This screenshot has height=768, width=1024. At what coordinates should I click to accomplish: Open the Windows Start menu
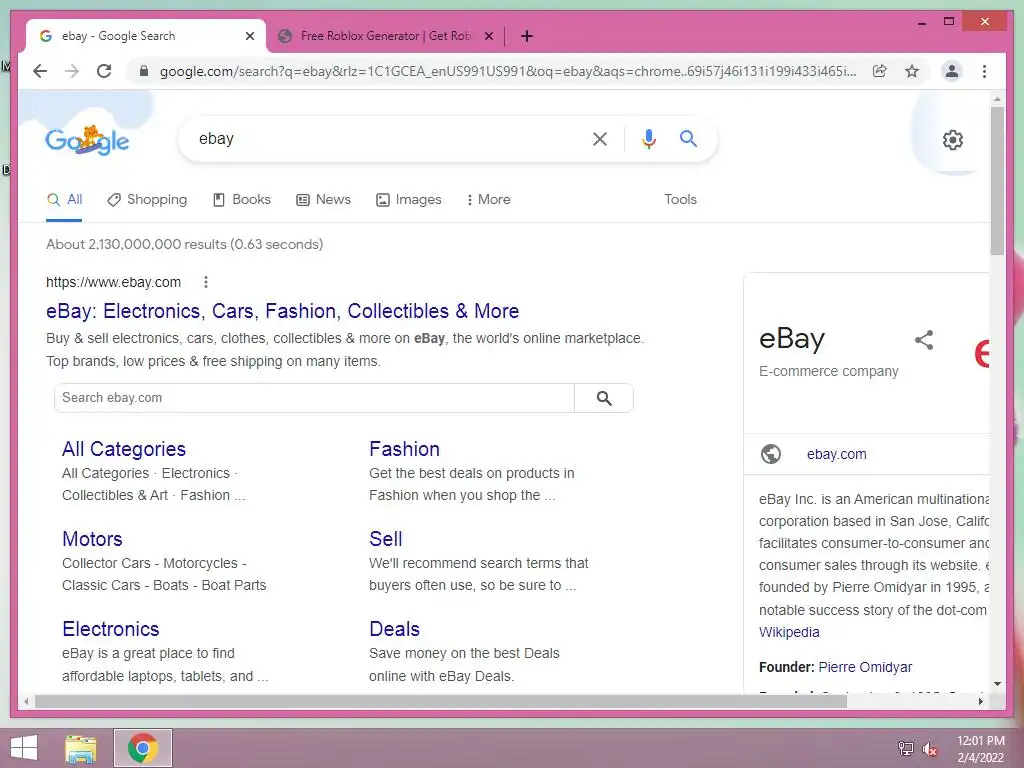coord(24,748)
